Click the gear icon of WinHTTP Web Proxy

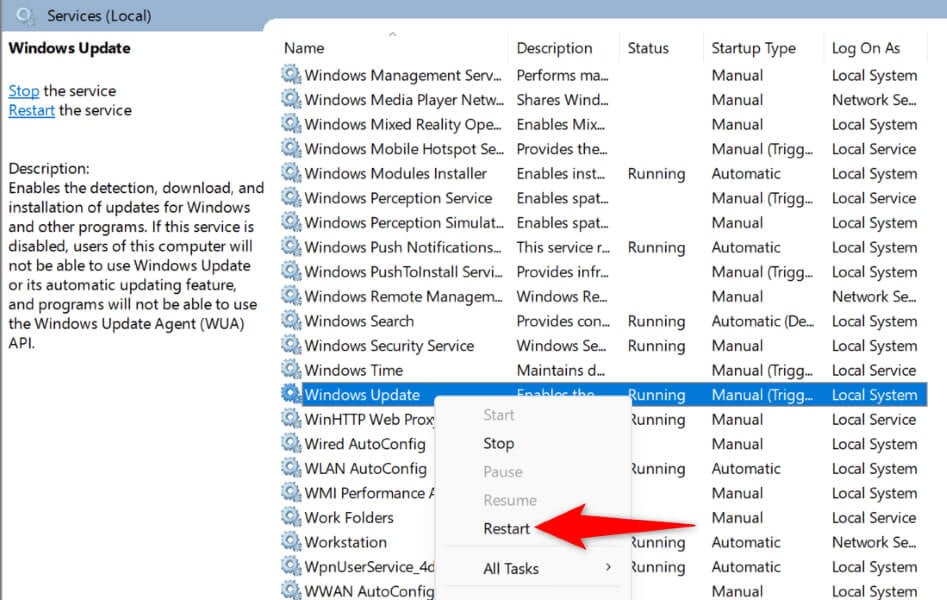[x=291, y=419]
